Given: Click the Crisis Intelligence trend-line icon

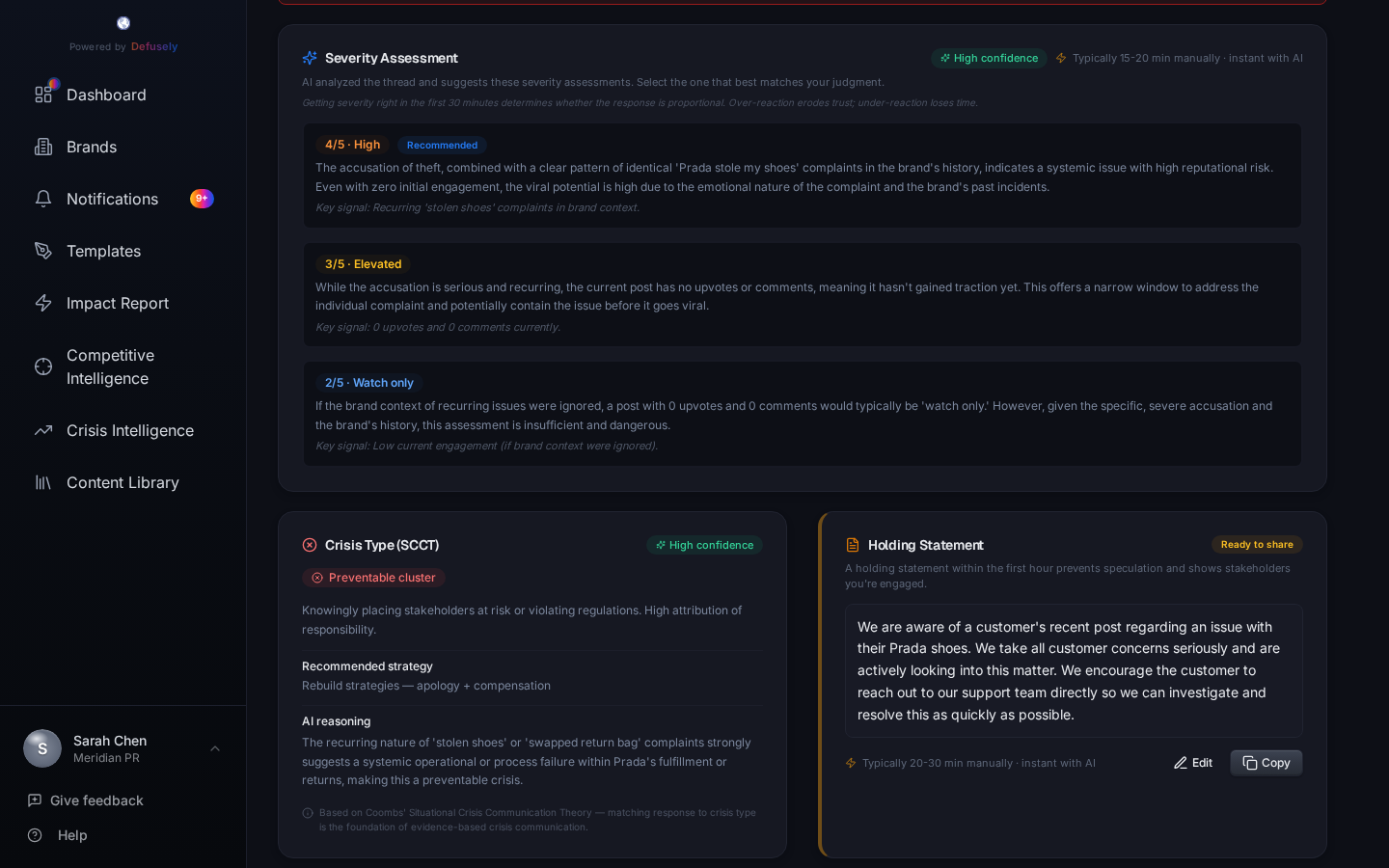Looking at the screenshot, I should (43, 430).
